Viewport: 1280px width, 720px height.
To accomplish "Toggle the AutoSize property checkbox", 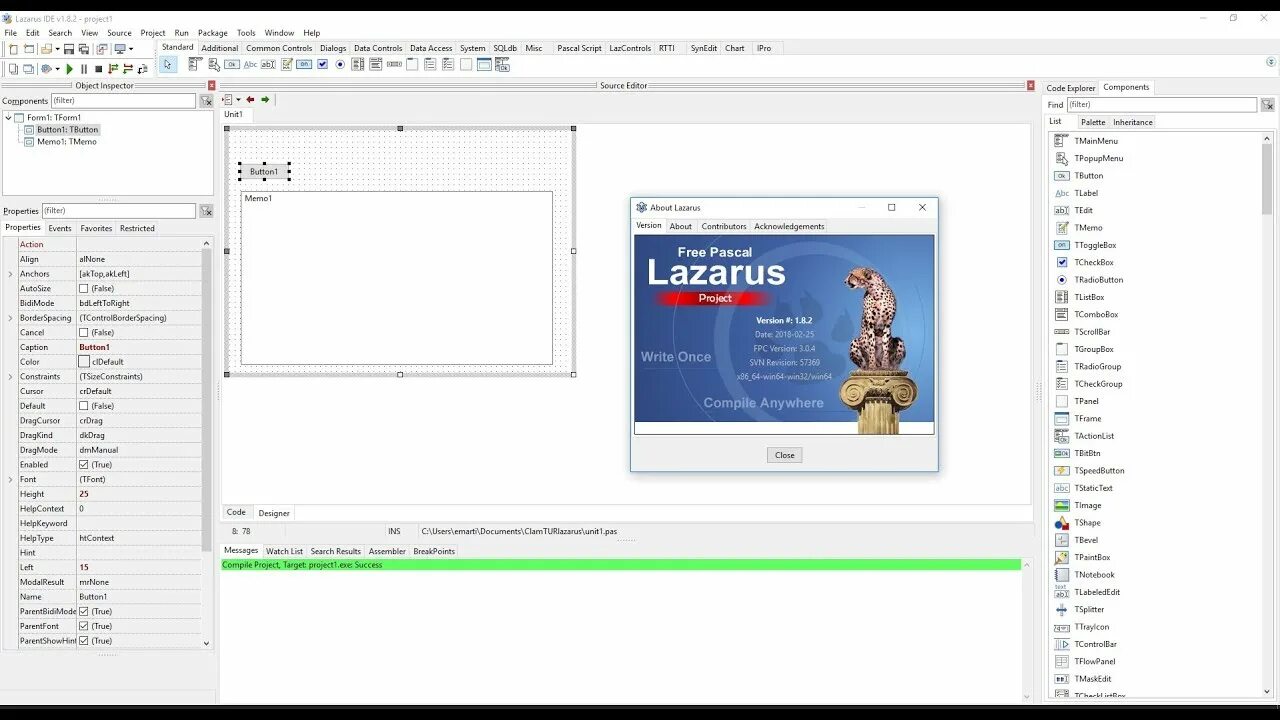I will point(84,288).
